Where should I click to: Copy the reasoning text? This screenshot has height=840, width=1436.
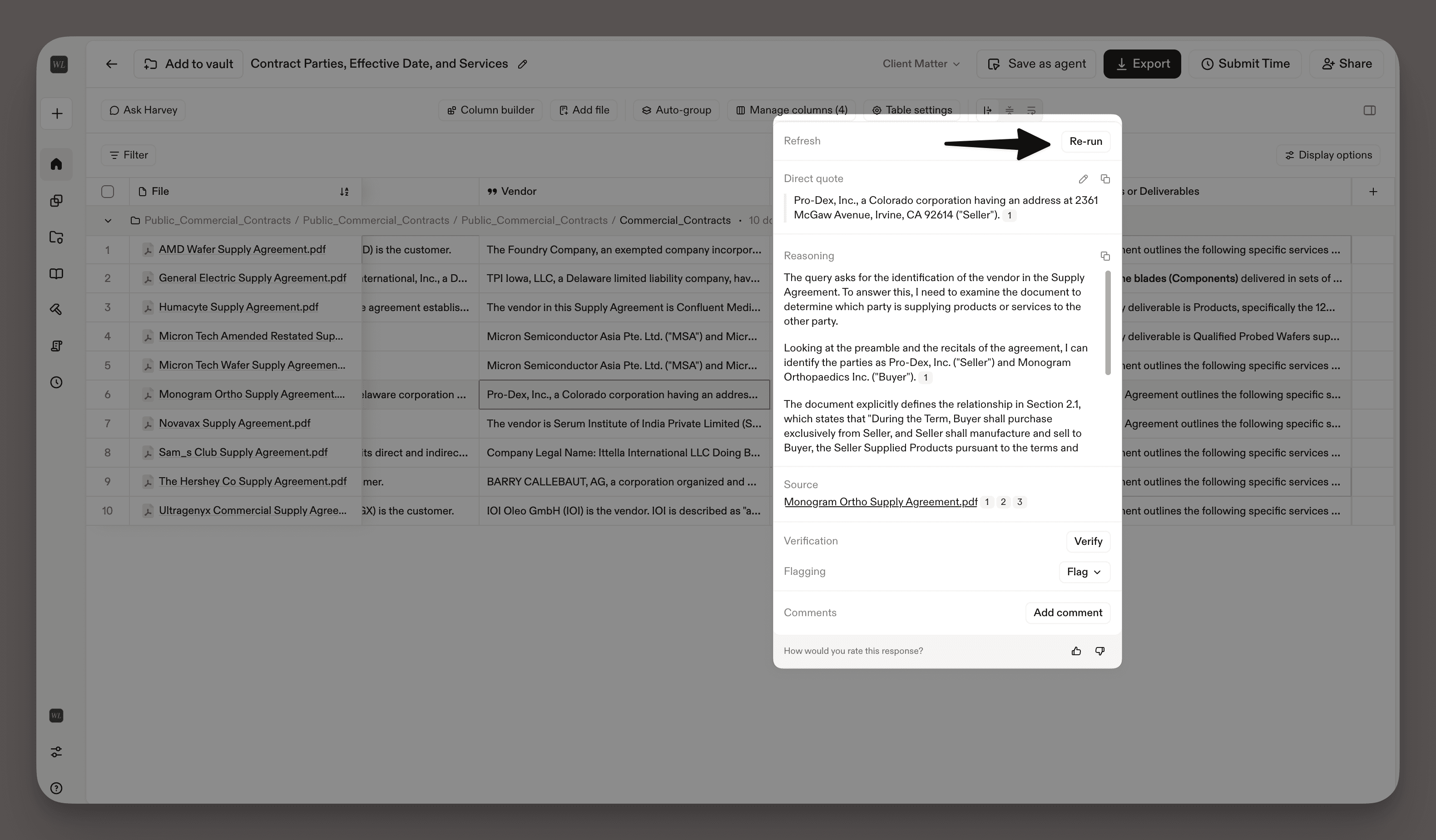(1105, 256)
